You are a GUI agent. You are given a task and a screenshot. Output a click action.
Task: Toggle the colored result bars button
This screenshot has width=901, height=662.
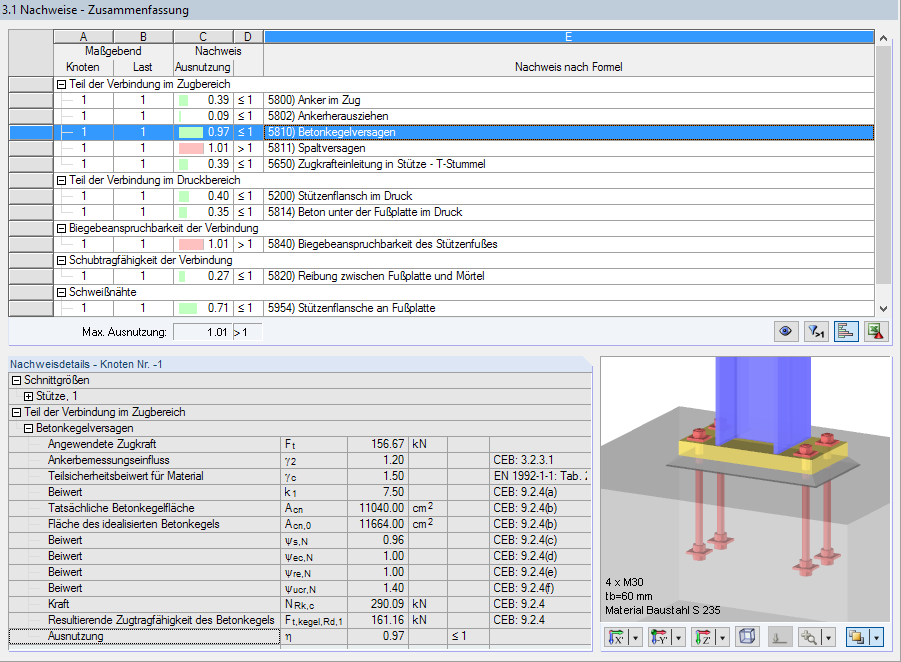click(x=846, y=332)
